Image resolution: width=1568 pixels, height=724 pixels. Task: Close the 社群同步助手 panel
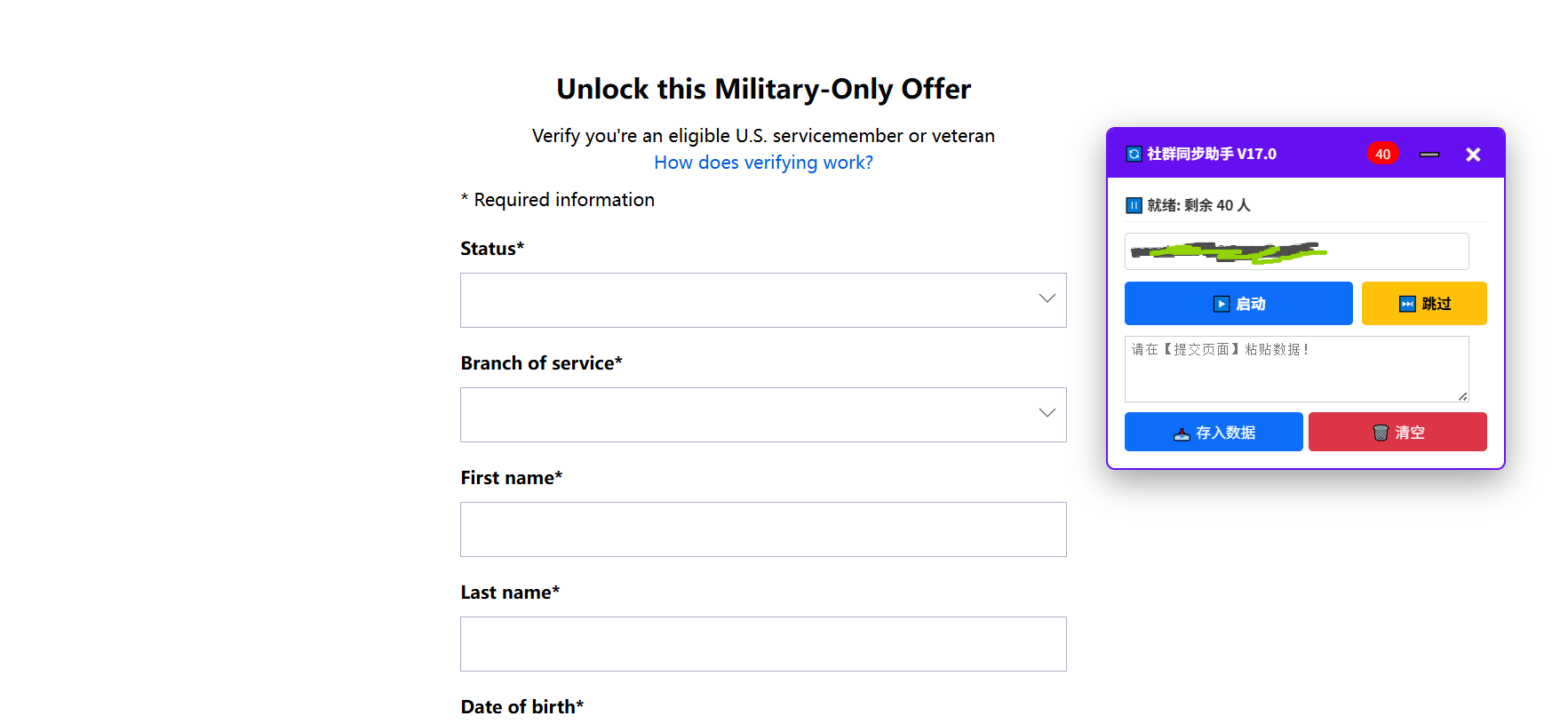coord(1473,155)
